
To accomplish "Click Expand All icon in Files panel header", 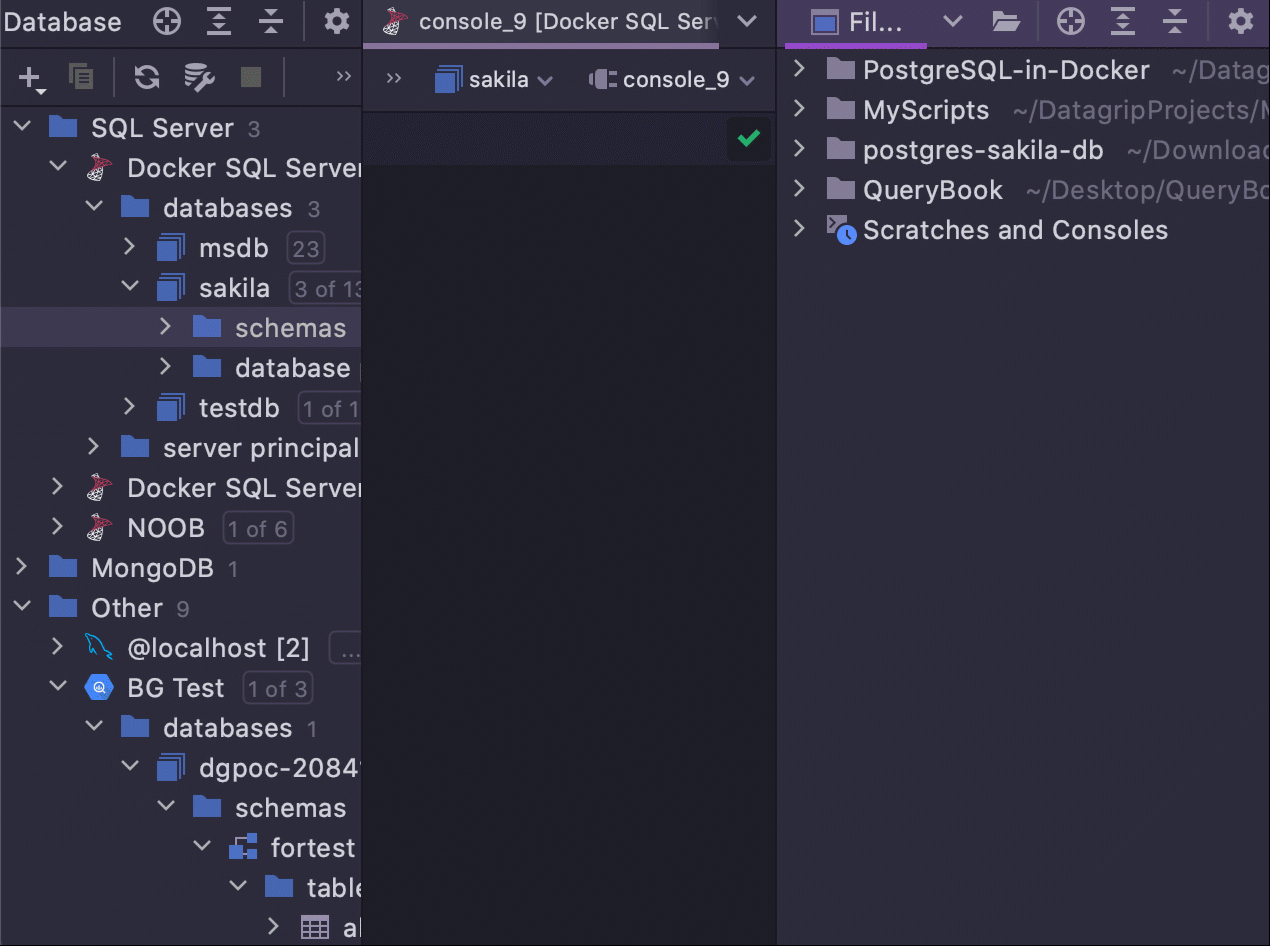I will (x=1123, y=21).
